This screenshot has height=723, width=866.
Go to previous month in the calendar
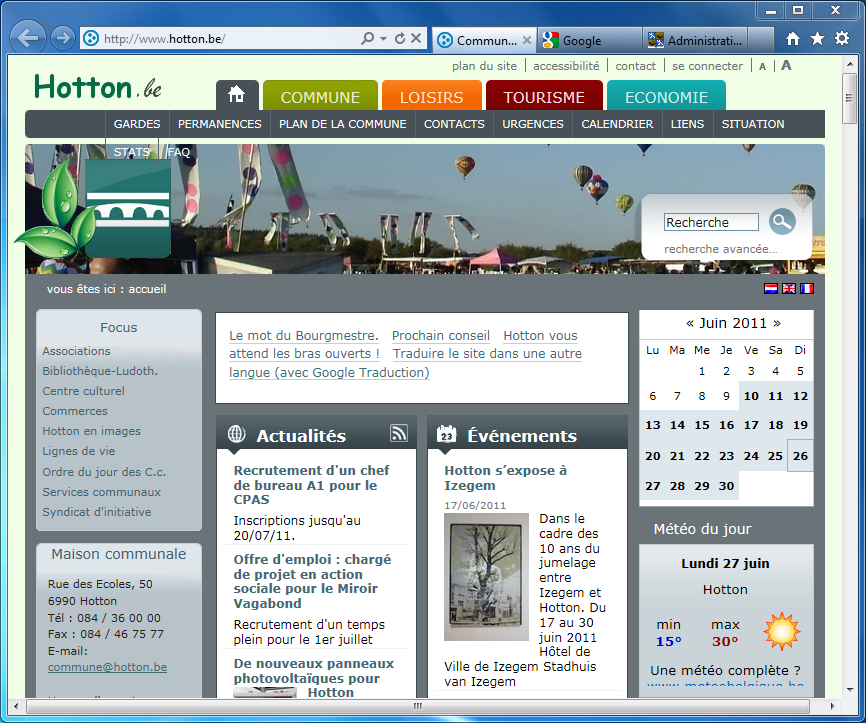690,323
